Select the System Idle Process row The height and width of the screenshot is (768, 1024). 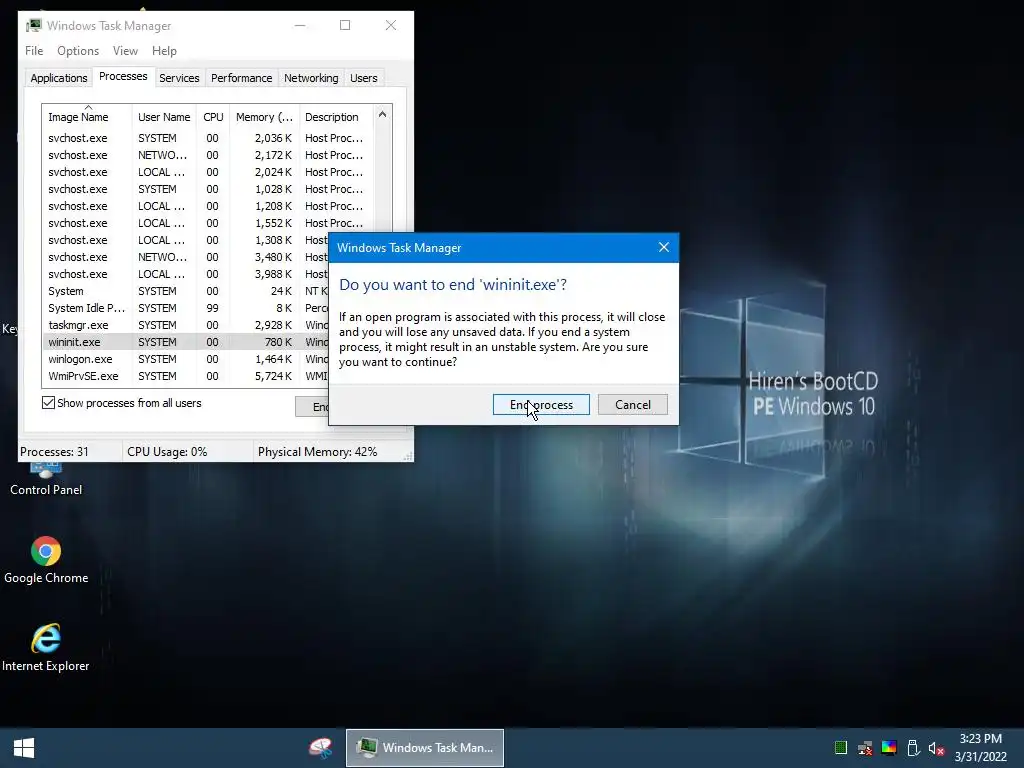pos(185,308)
